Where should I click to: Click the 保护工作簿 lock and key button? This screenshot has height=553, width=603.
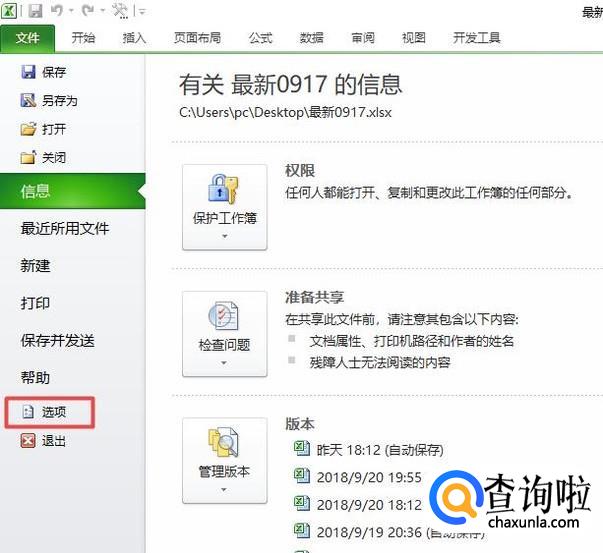pos(225,207)
